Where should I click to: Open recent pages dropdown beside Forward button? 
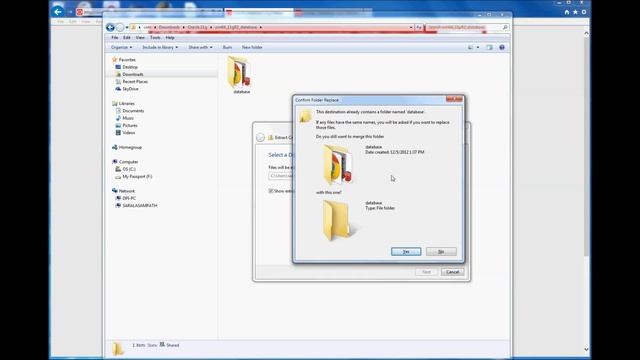pyautogui.click(x=127, y=27)
